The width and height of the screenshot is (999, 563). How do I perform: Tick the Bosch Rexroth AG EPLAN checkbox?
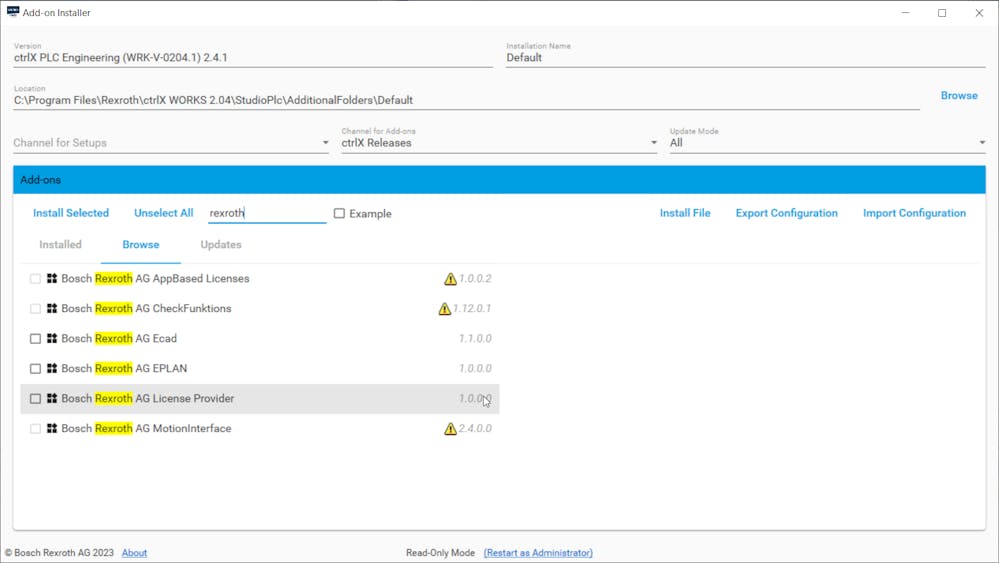point(35,369)
